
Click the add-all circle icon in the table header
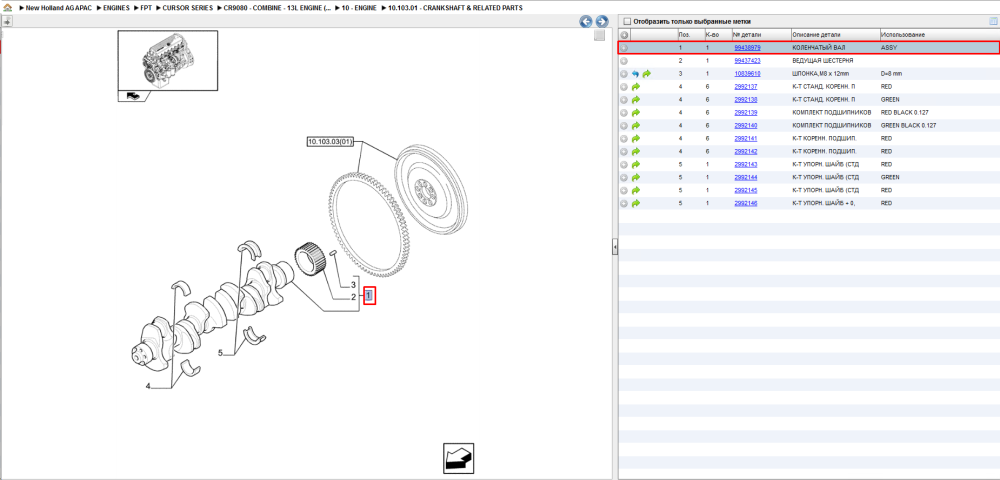coord(624,35)
